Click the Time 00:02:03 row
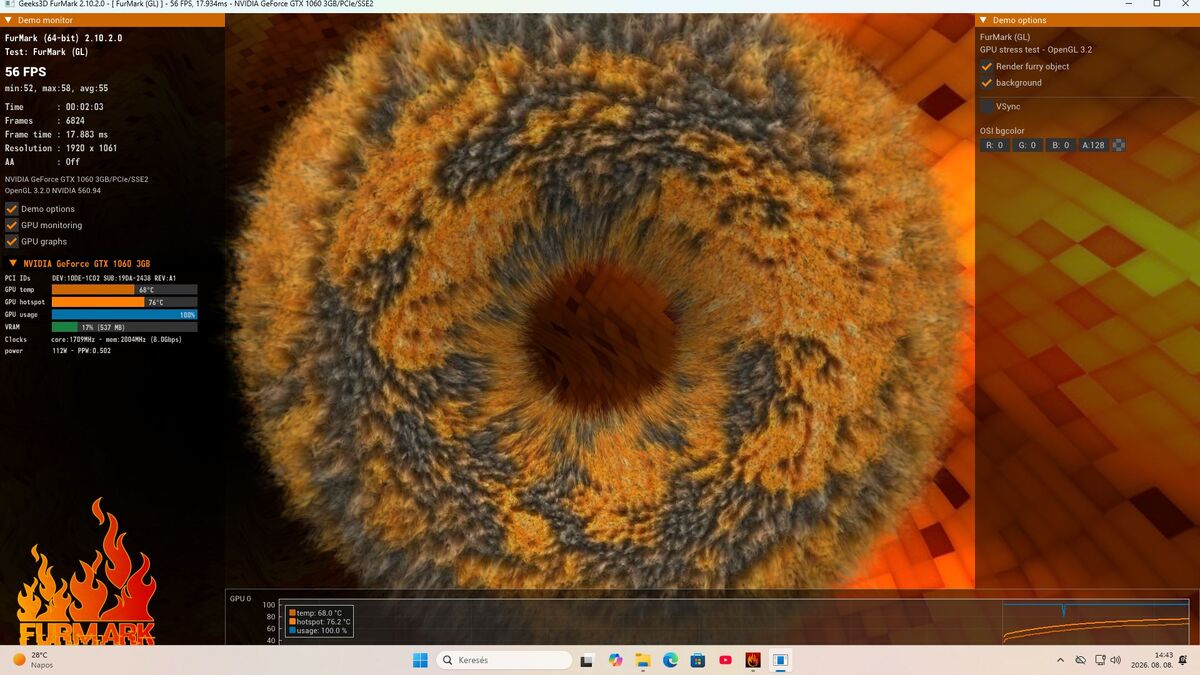 click(54, 107)
